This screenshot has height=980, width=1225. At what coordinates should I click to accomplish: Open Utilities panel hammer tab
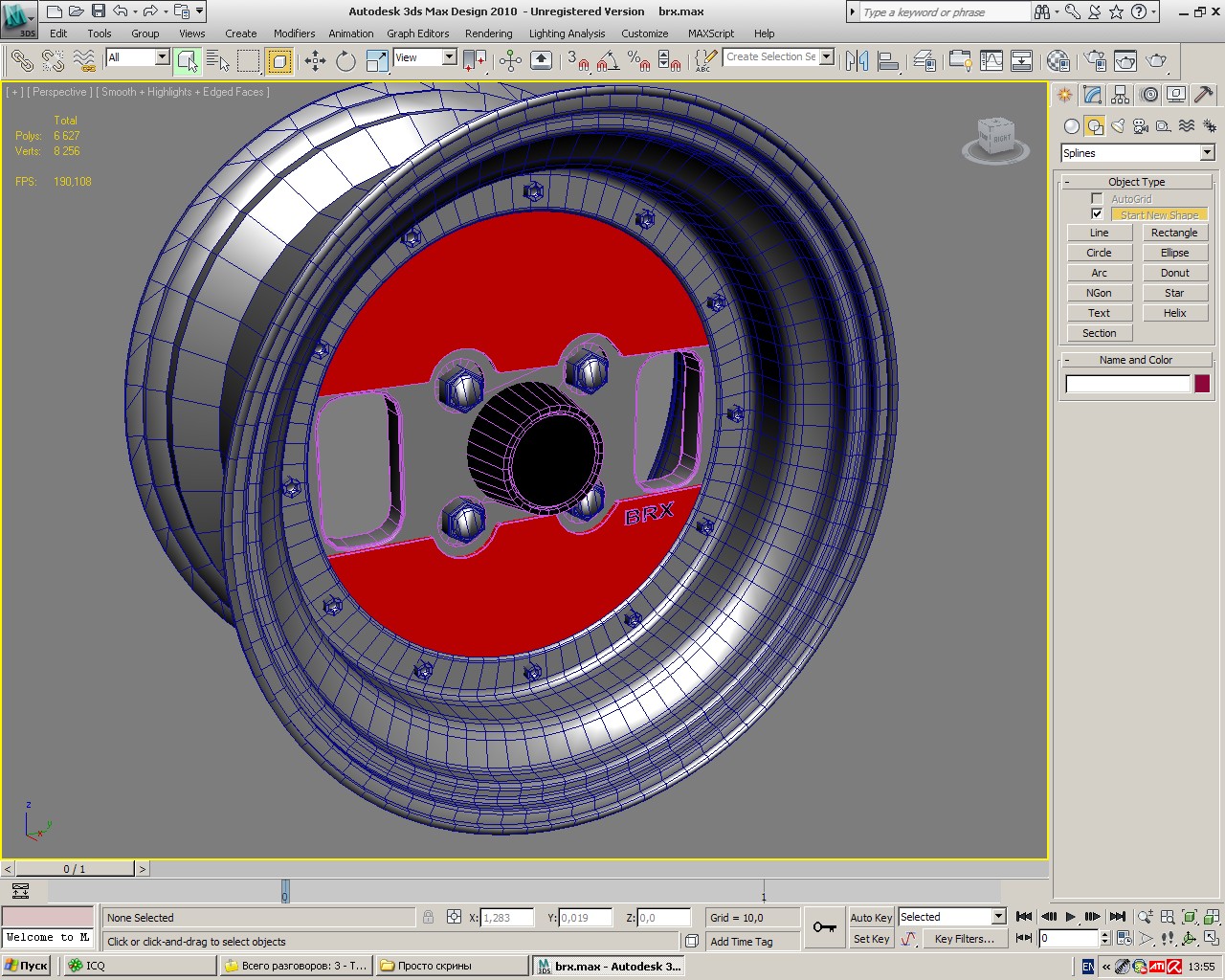pyautogui.click(x=1204, y=94)
